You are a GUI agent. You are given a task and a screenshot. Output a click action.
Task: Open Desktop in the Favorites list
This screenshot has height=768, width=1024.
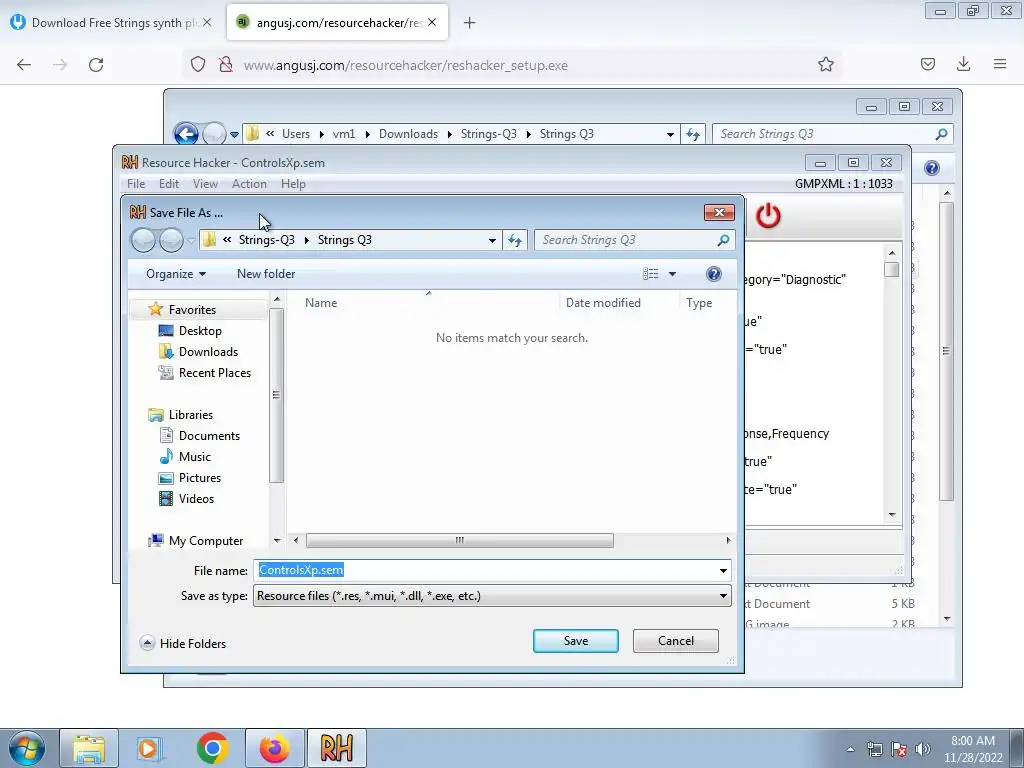click(x=200, y=330)
